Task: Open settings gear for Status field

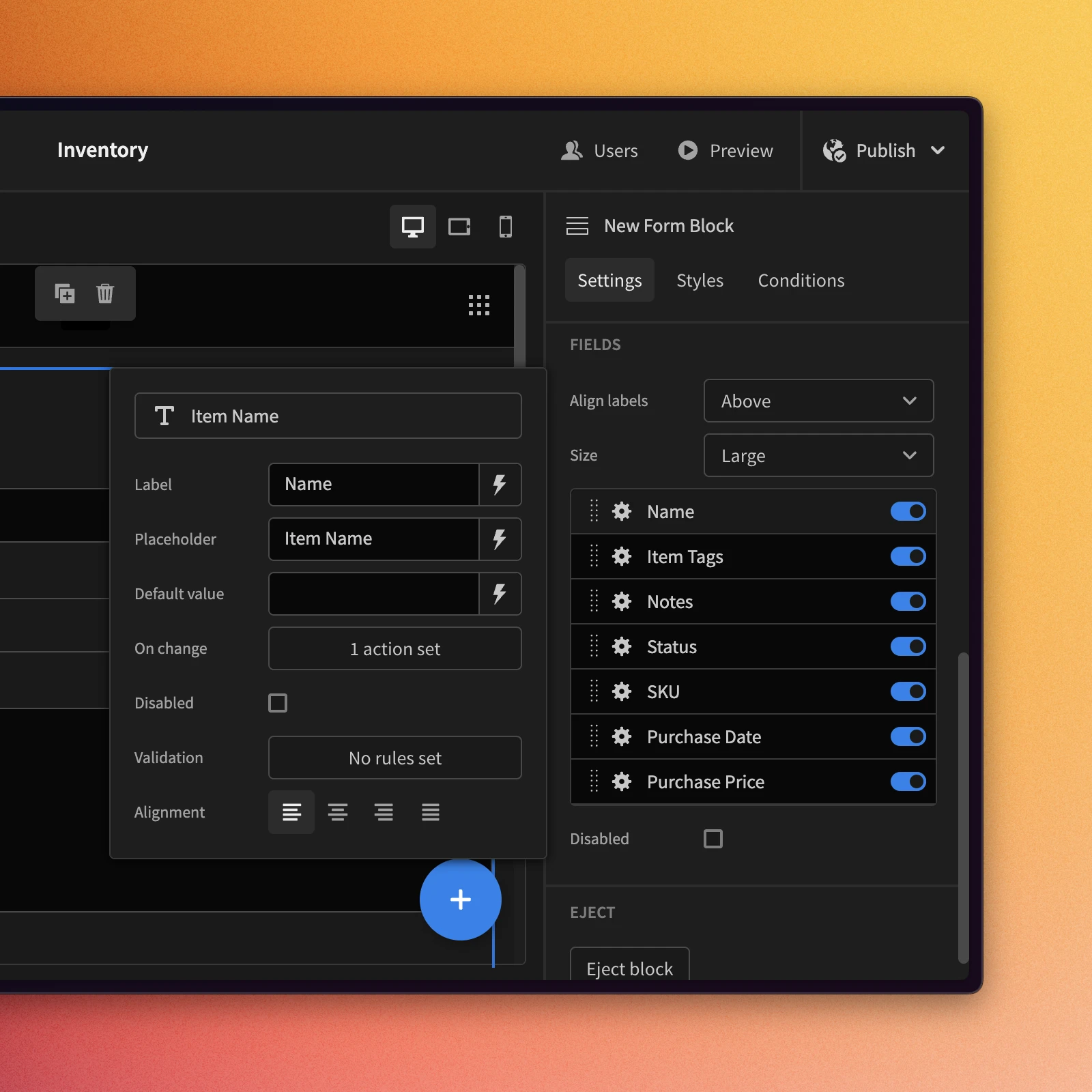Action: point(622,646)
